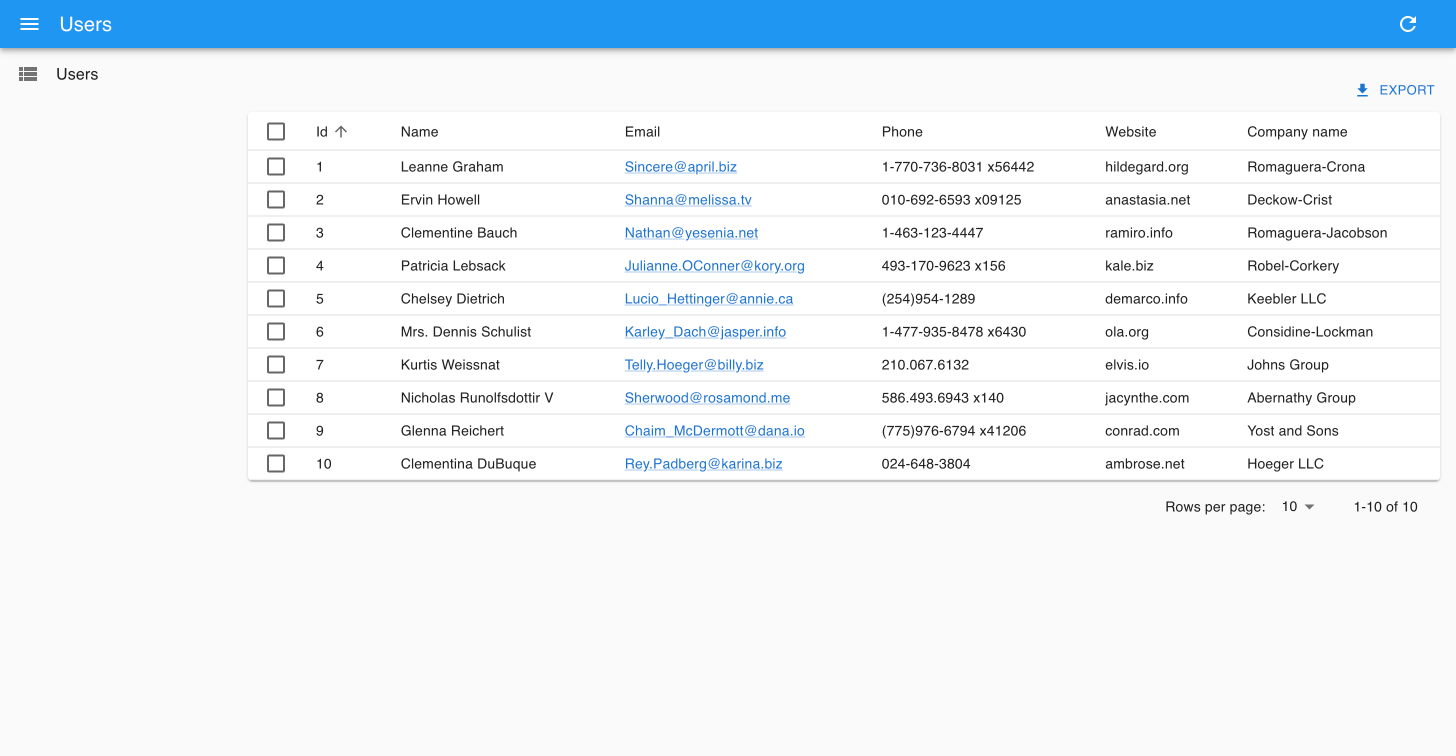The height and width of the screenshot is (756, 1456).
Task: Sort table by Email column header
Action: pos(642,132)
